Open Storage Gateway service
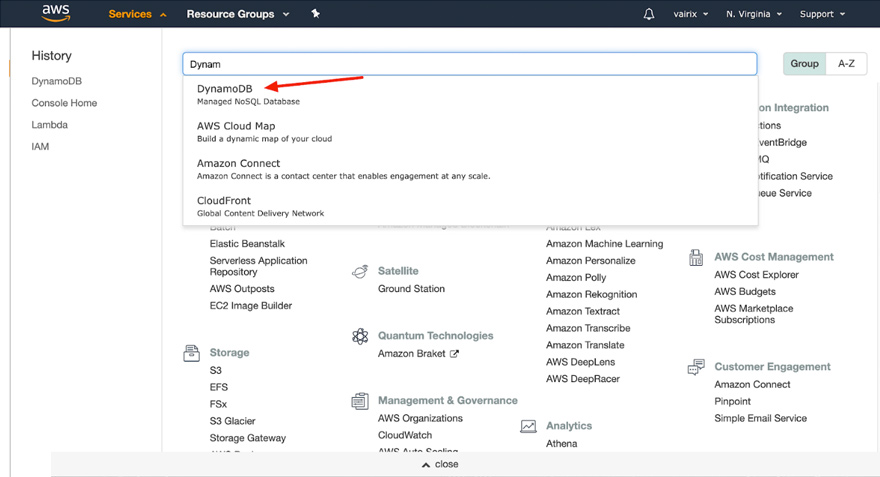The image size is (880, 477). click(248, 438)
